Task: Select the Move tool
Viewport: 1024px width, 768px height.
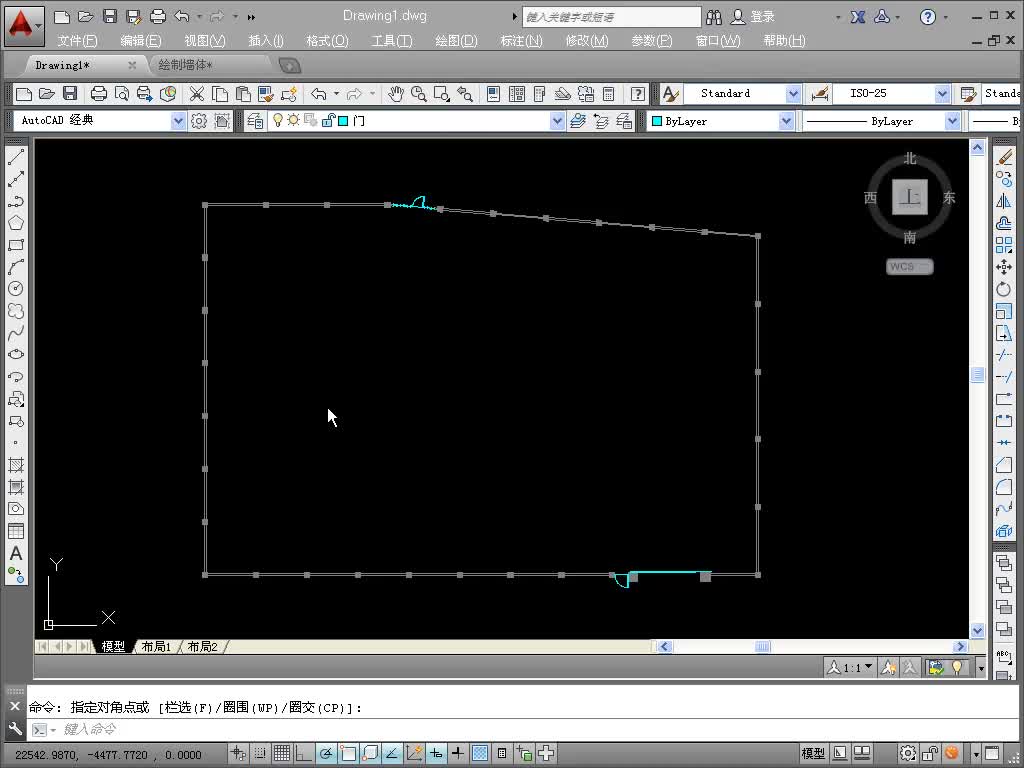Action: [1004, 266]
